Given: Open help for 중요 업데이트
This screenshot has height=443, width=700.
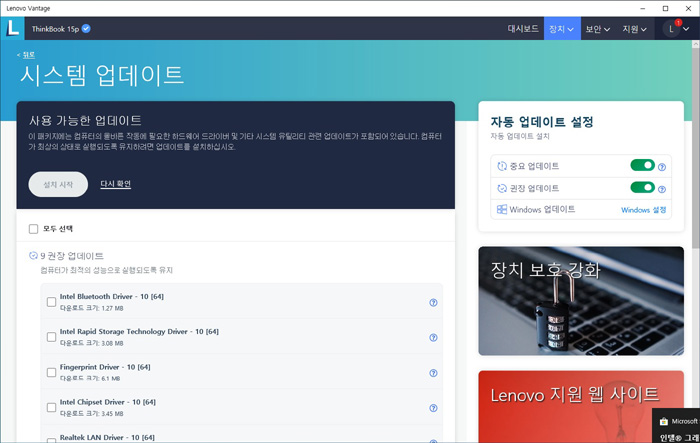Looking at the screenshot, I should pyautogui.click(x=662, y=167).
